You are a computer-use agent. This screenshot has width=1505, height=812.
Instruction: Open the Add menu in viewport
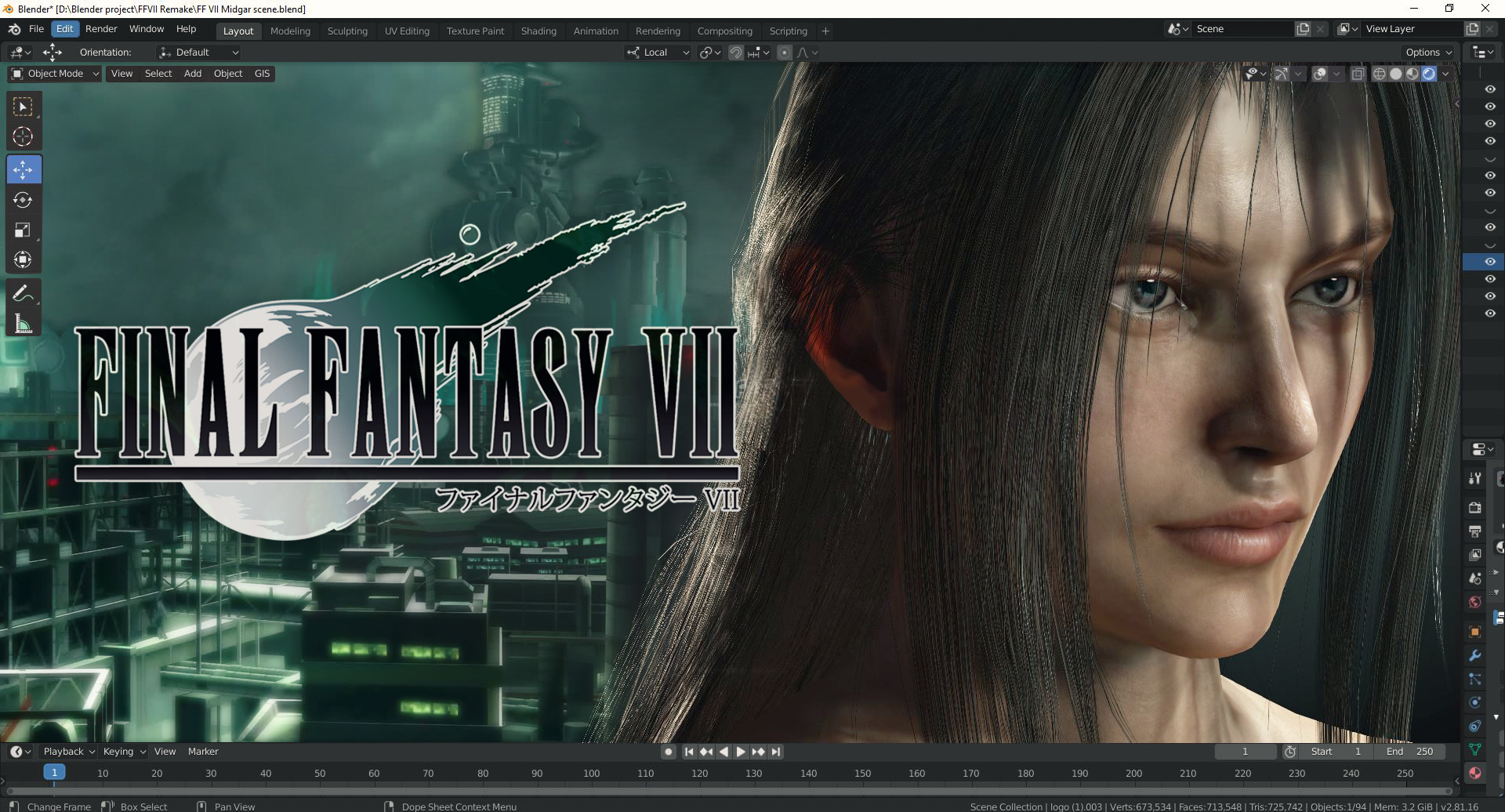(193, 74)
